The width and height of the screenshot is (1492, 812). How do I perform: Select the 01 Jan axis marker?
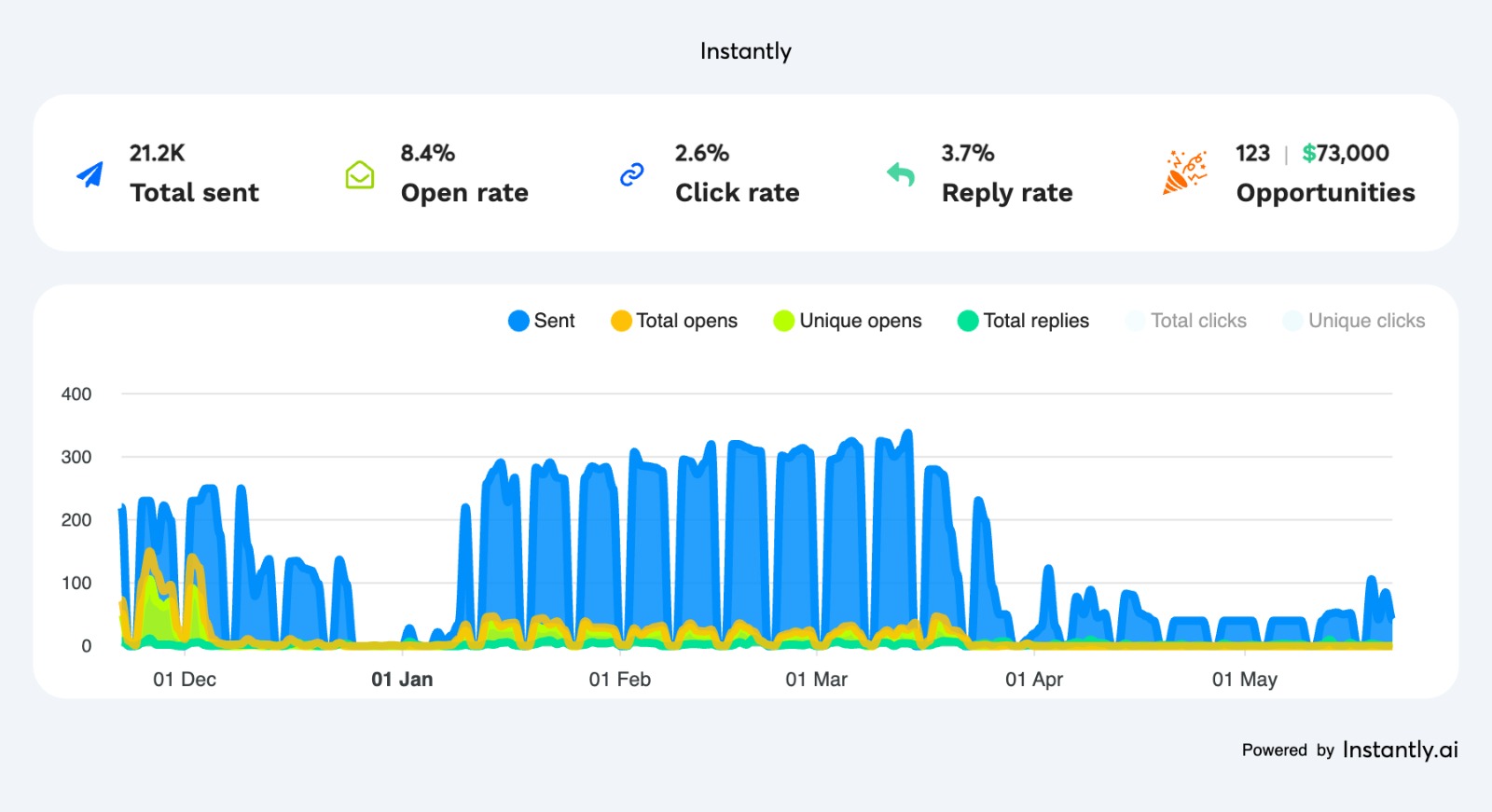402,680
